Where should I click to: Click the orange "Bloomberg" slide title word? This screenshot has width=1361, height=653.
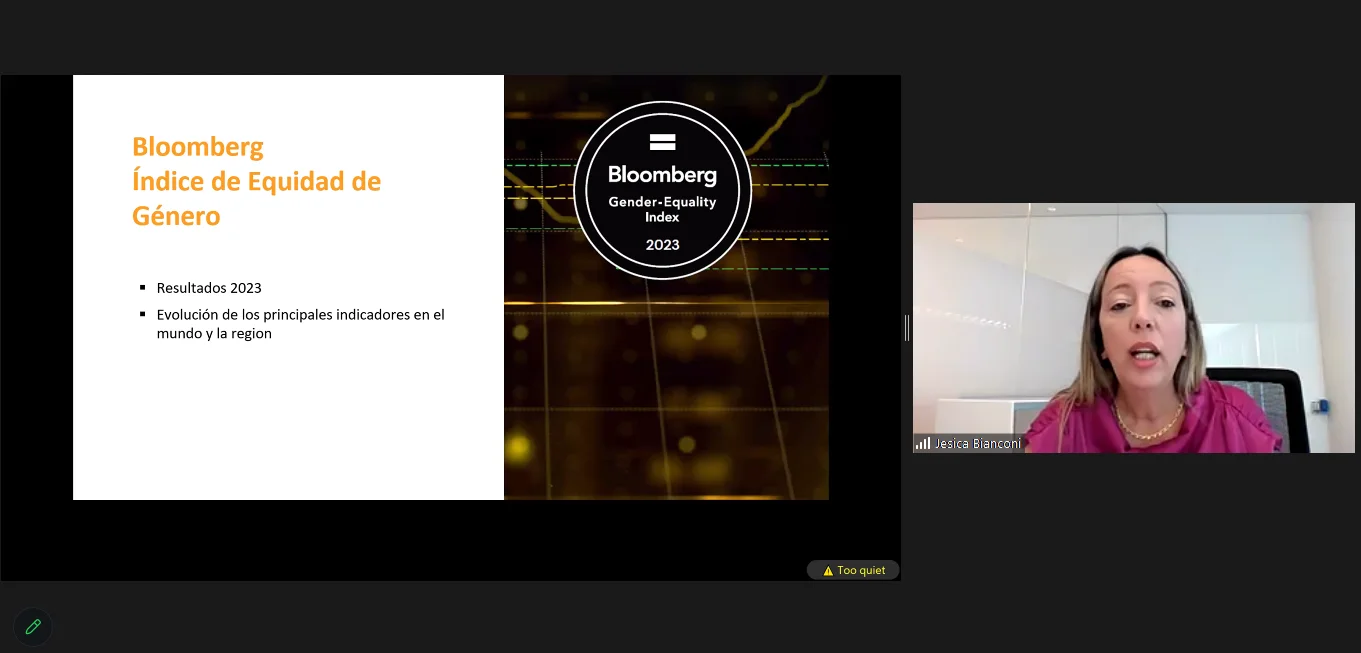[198, 147]
